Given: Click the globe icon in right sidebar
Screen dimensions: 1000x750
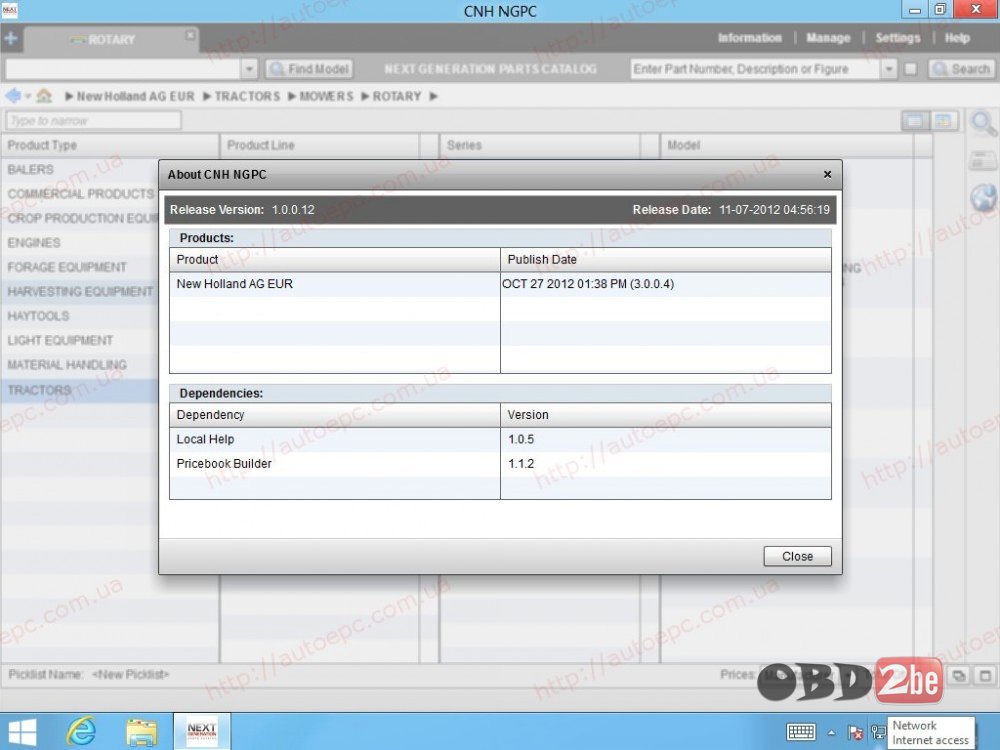Looking at the screenshot, I should tap(983, 197).
